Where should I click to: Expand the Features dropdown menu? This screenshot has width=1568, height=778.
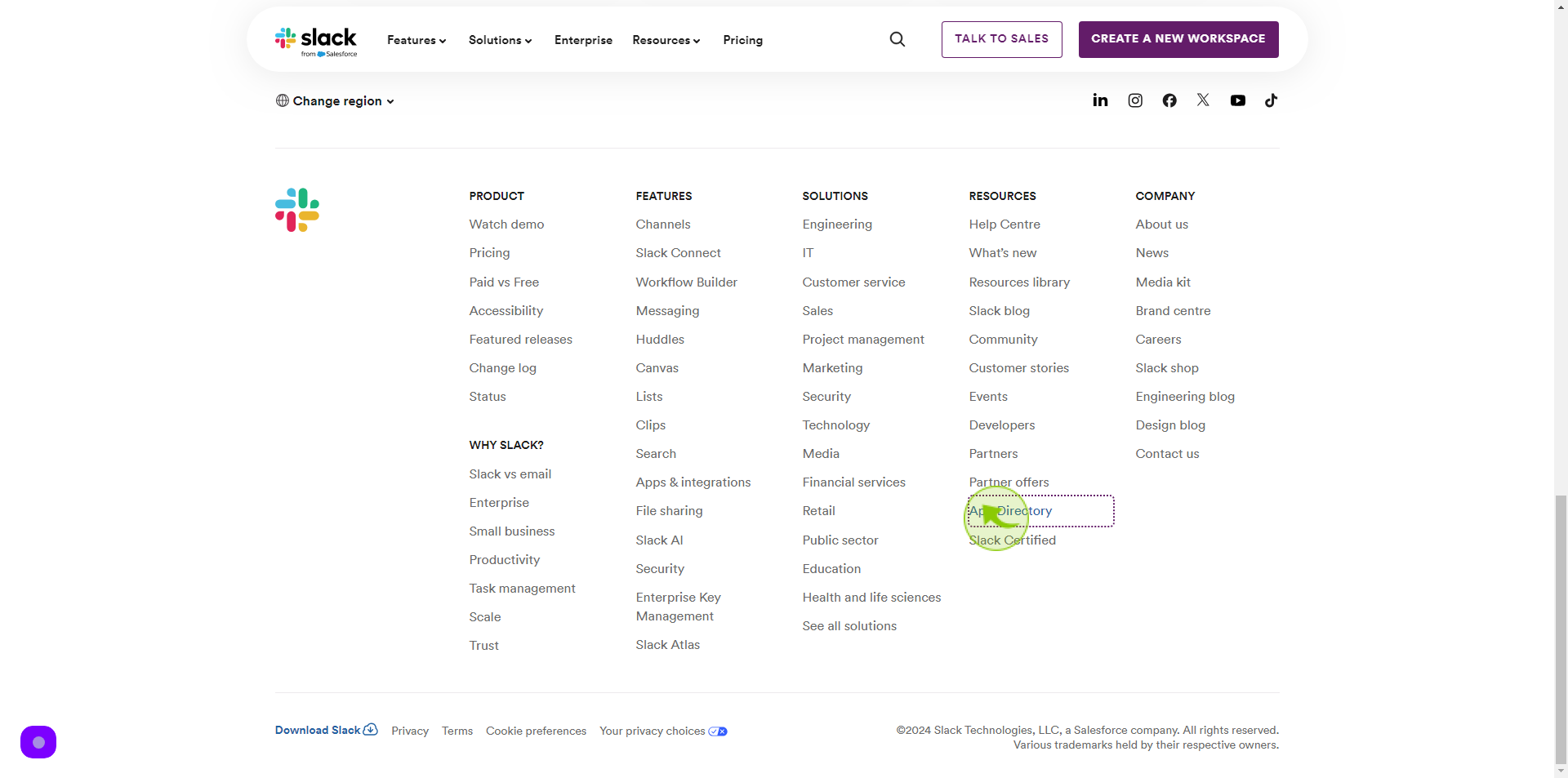point(416,40)
